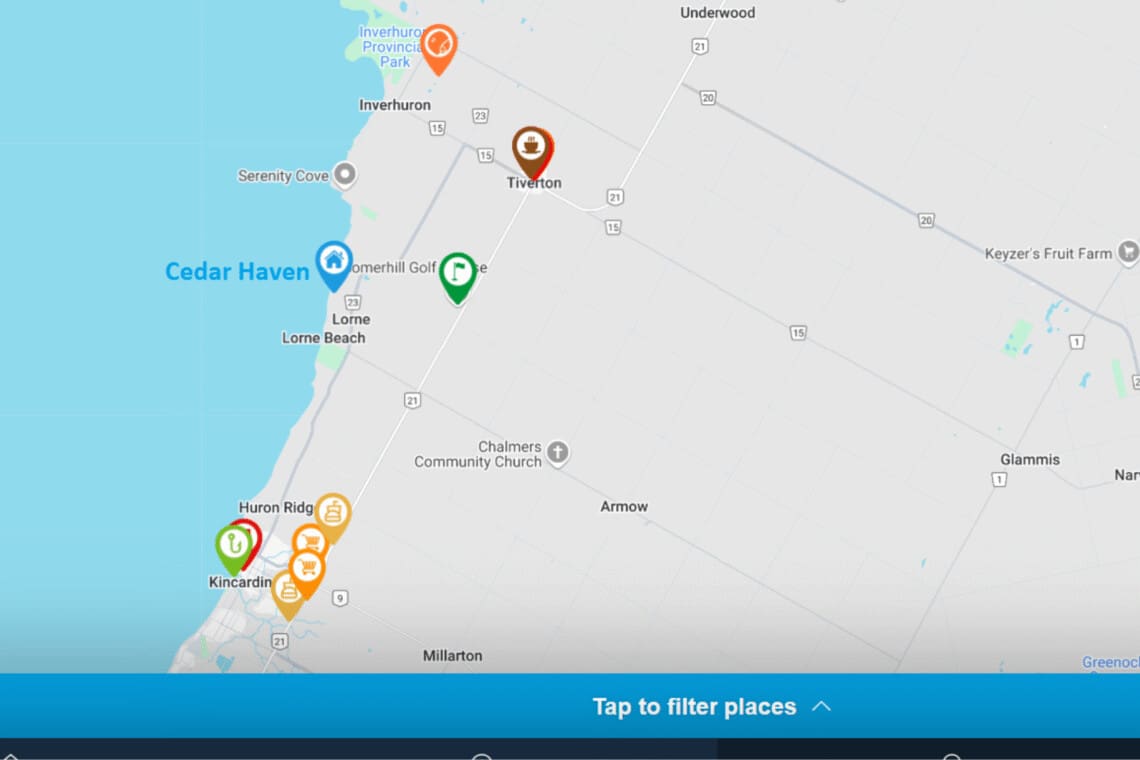Open the green golf flag marker
The image size is (1140, 760).
[x=457, y=272]
